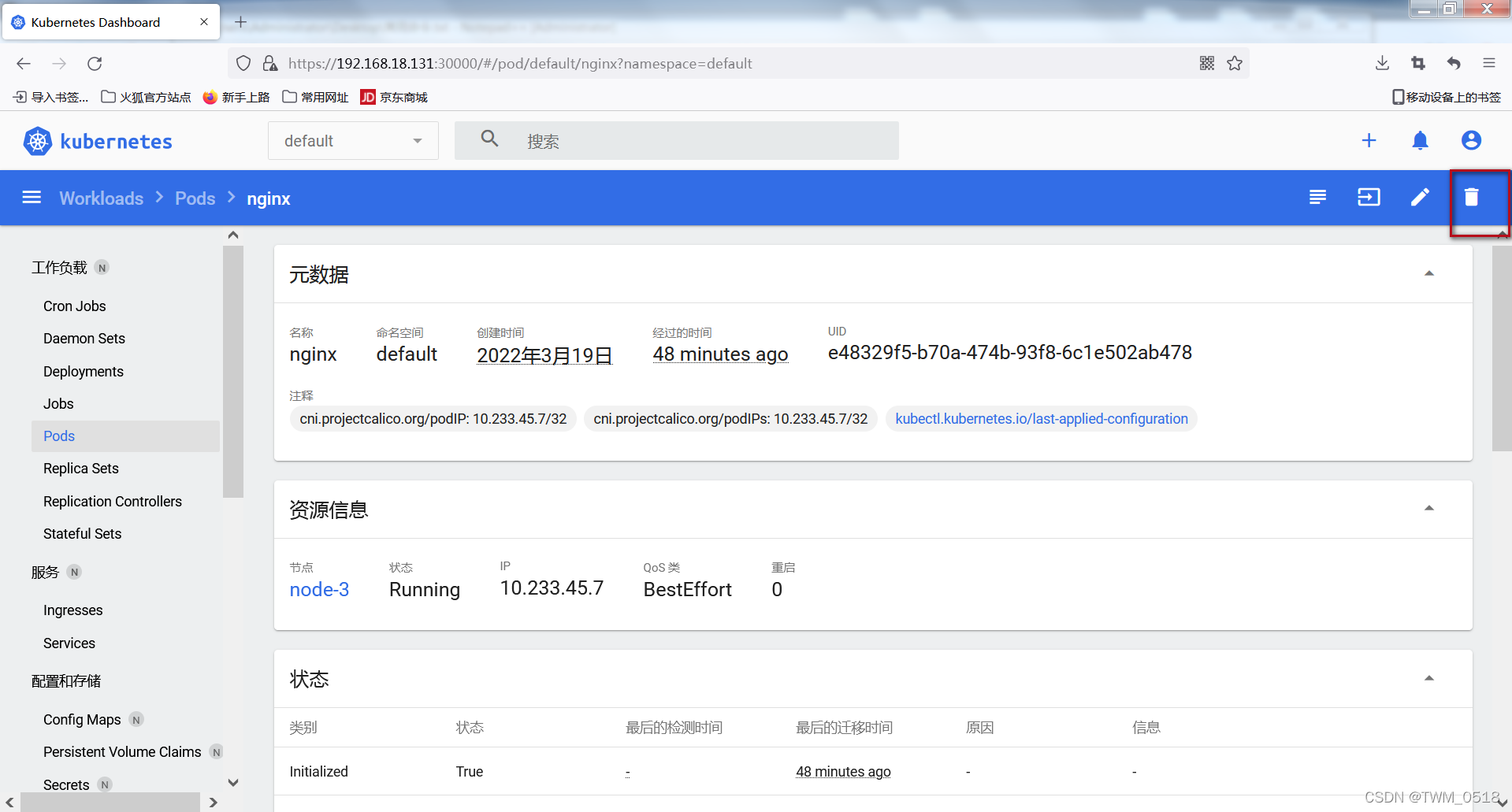This screenshot has width=1512, height=812.
Task: Open the notifications bell
Action: (1420, 141)
